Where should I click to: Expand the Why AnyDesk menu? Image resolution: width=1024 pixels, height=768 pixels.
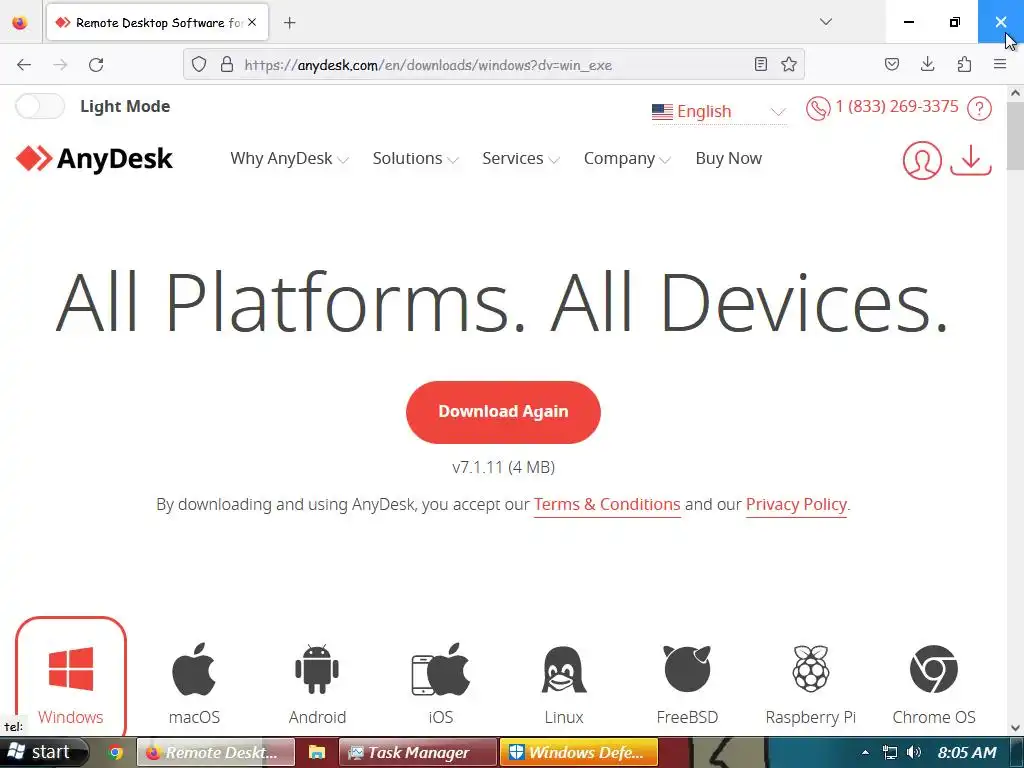[x=289, y=159]
